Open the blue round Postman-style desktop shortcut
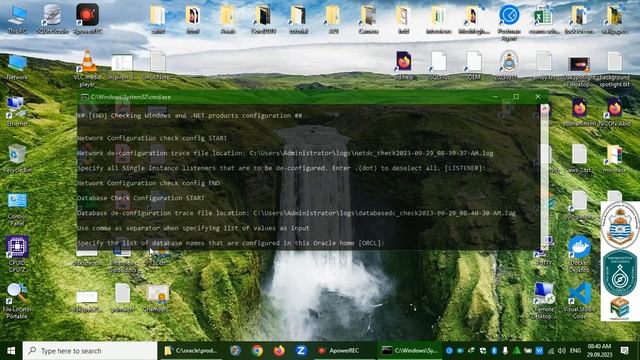The width and height of the screenshot is (640, 360). [509, 22]
